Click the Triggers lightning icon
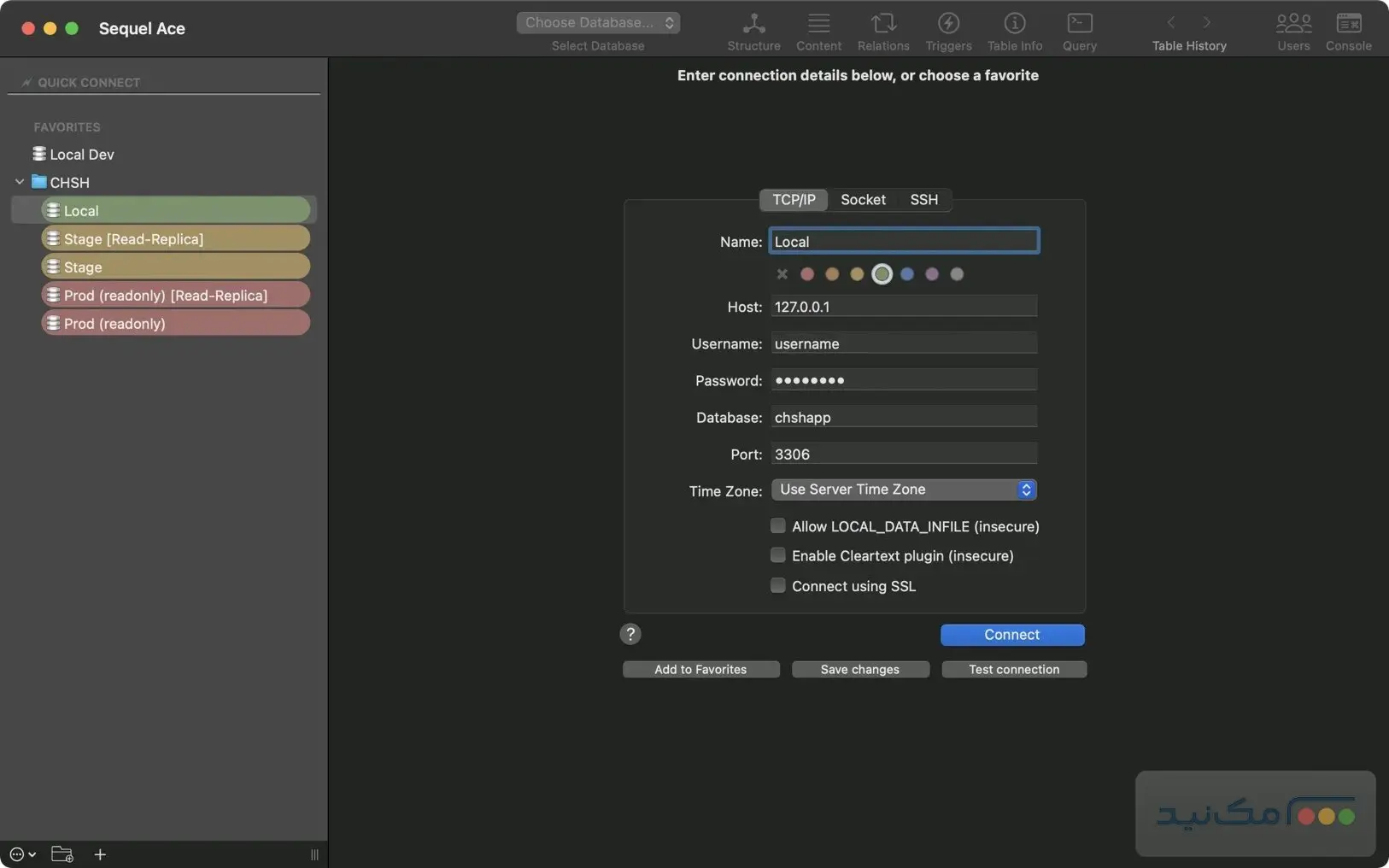The width and height of the screenshot is (1389, 868). point(948,24)
